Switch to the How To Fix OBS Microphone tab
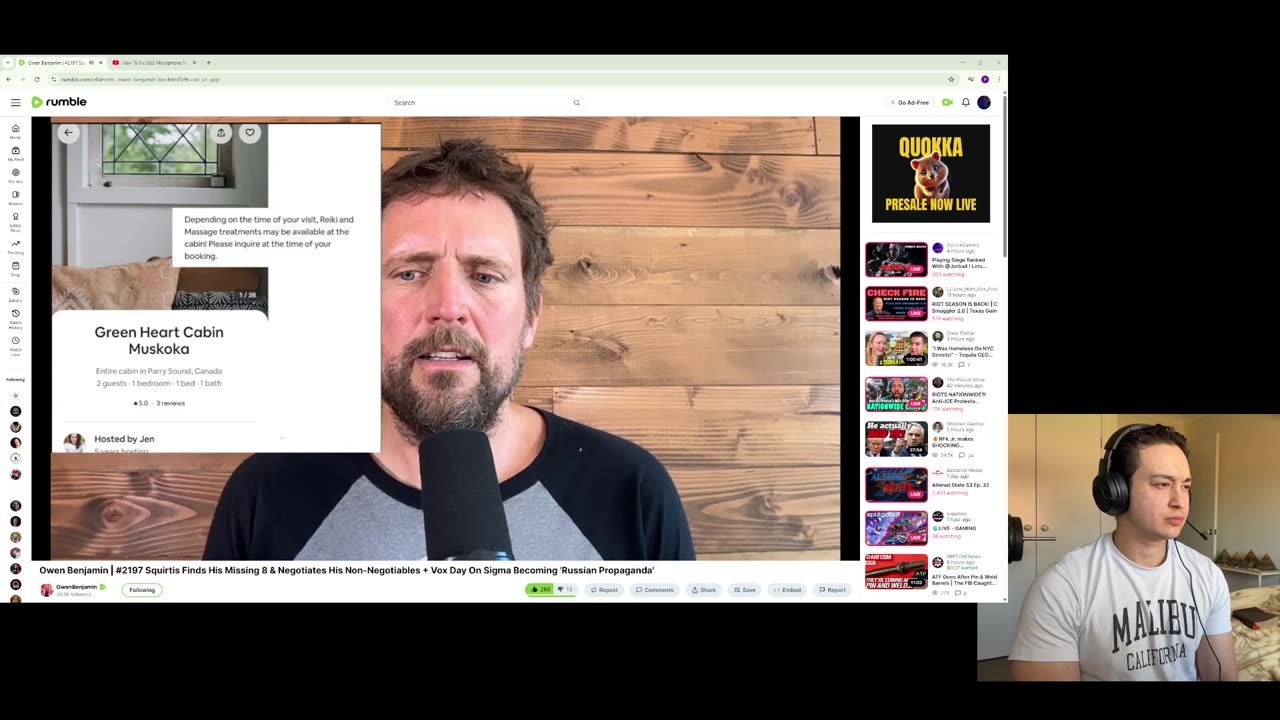Screen dimensions: 1280x720 (x=154, y=62)
